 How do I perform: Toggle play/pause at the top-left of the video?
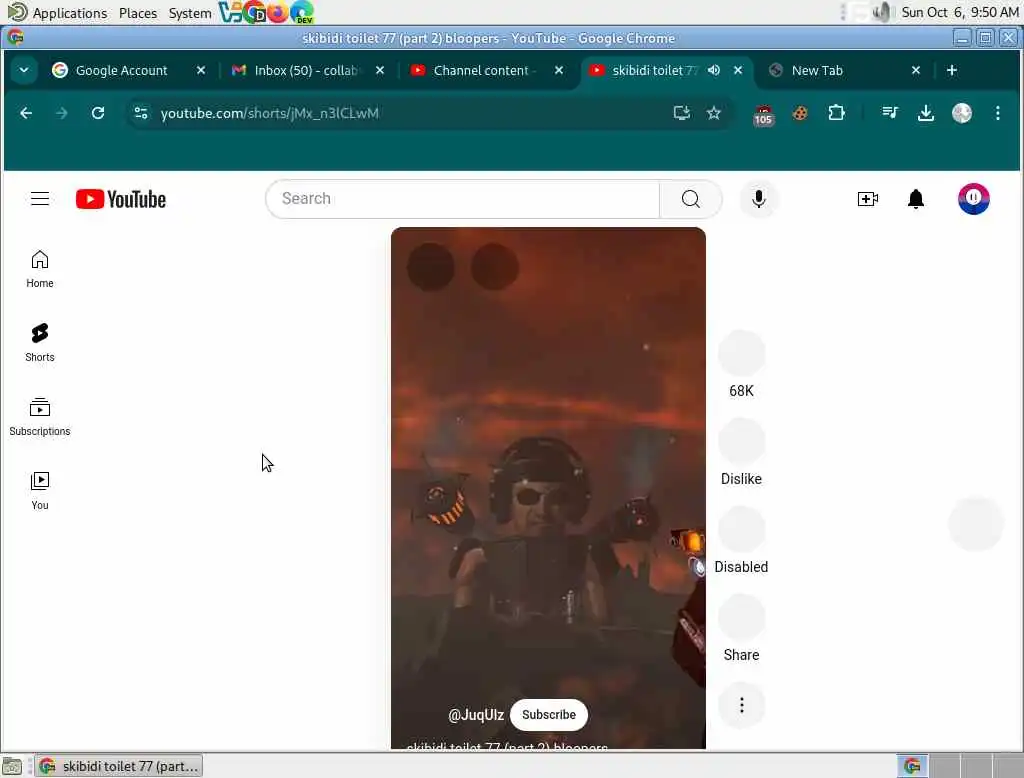[430, 267]
